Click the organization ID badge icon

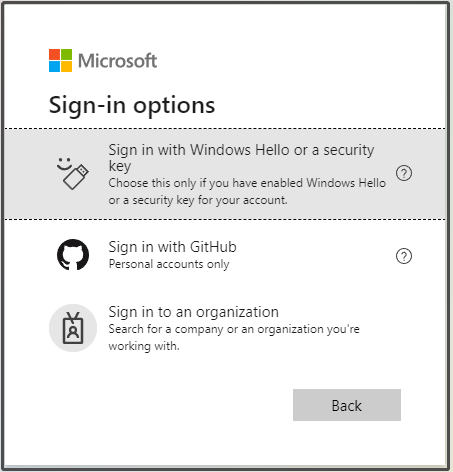pyautogui.click(x=73, y=328)
